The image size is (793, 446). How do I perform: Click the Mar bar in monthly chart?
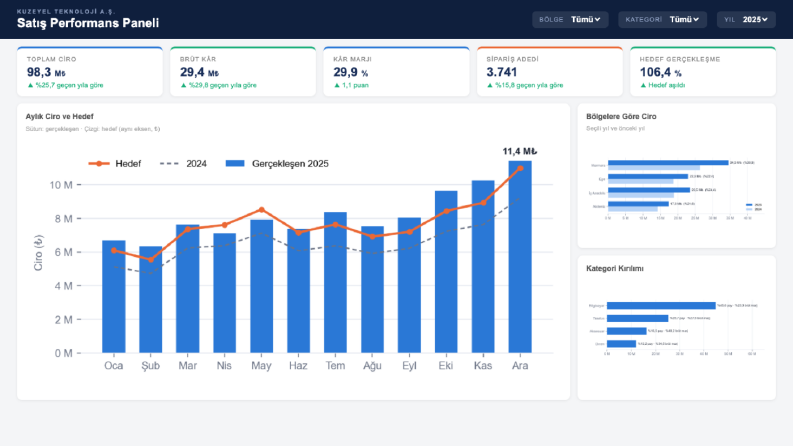point(188,289)
